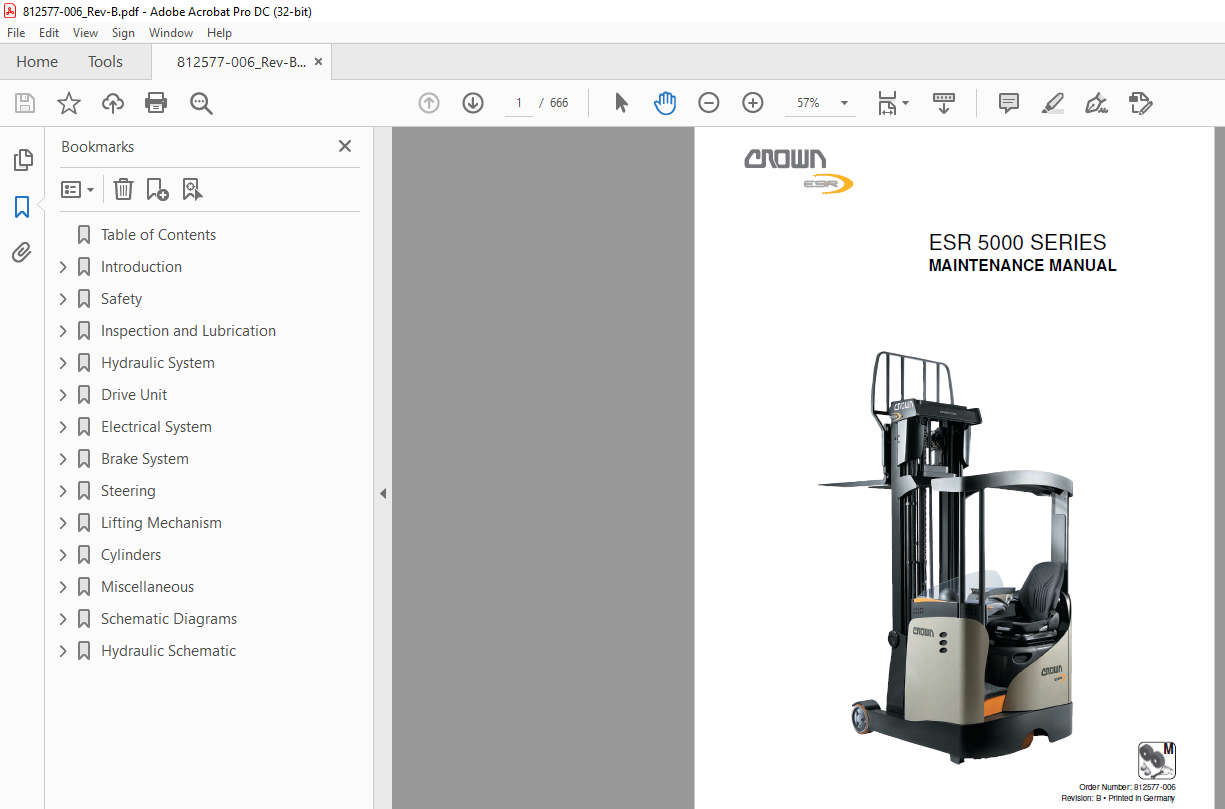Toggle the Bookmarks panel sidebar icon
1225x809 pixels.
tap(22, 207)
